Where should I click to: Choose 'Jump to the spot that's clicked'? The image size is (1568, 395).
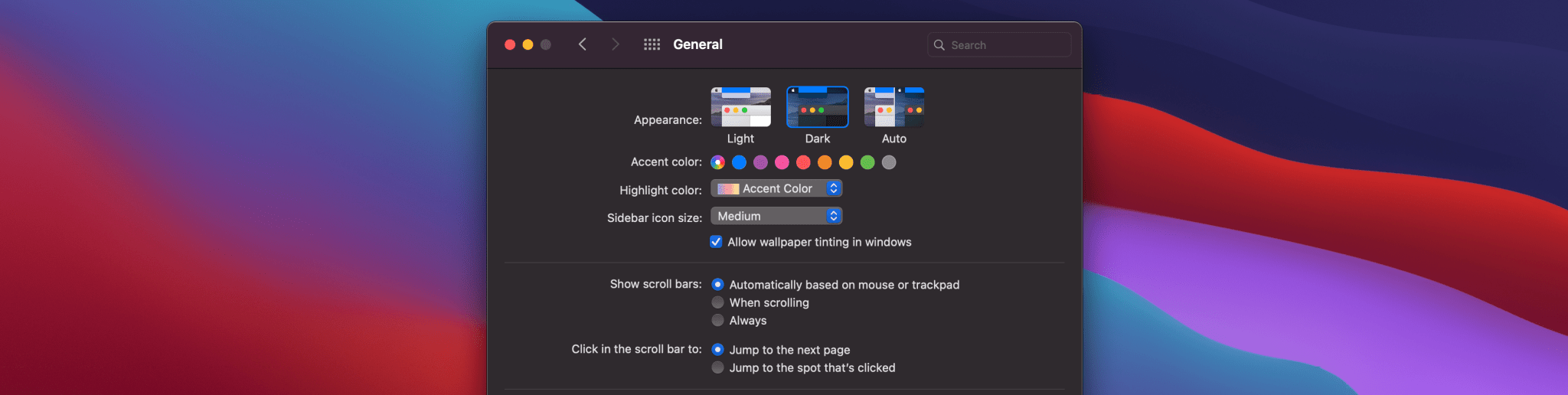(717, 367)
